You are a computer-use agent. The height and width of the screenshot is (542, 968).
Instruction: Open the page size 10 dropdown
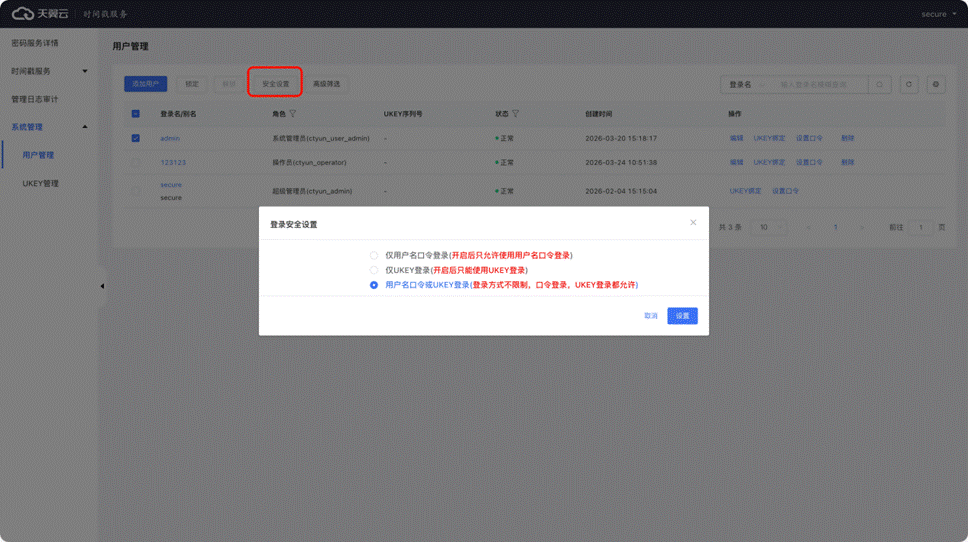coord(769,227)
